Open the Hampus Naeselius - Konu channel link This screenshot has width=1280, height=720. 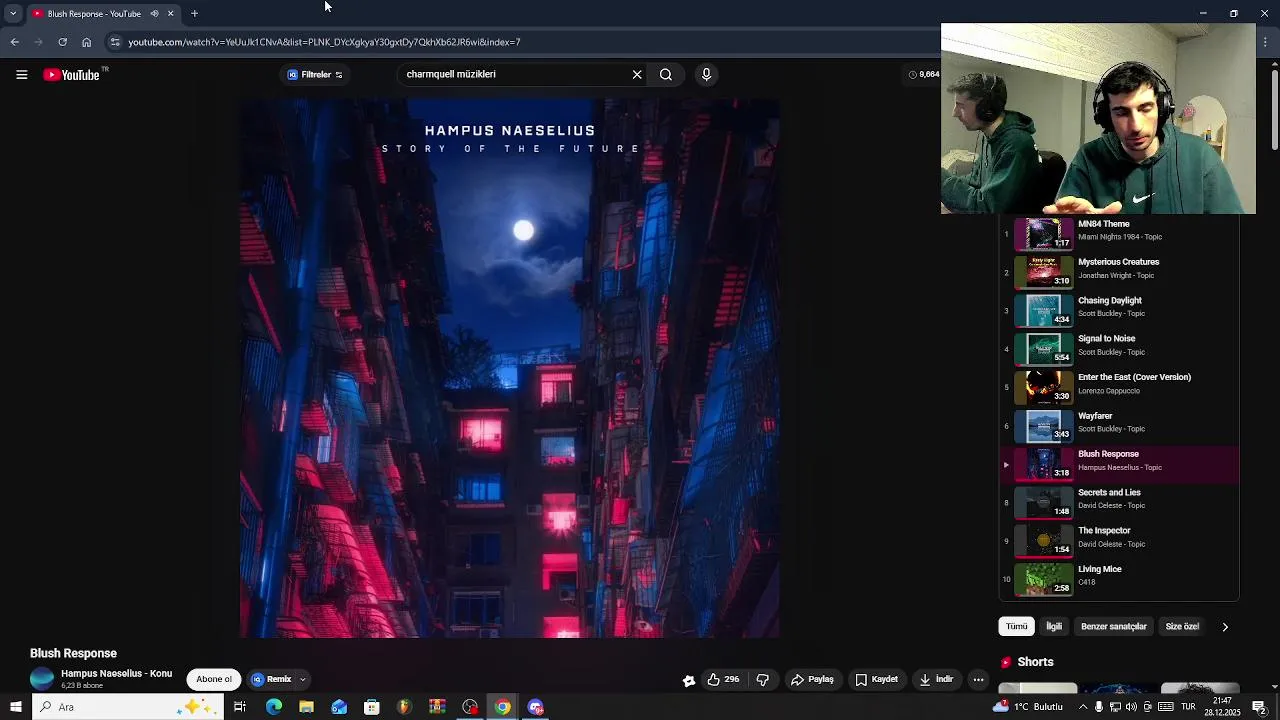coord(116,674)
